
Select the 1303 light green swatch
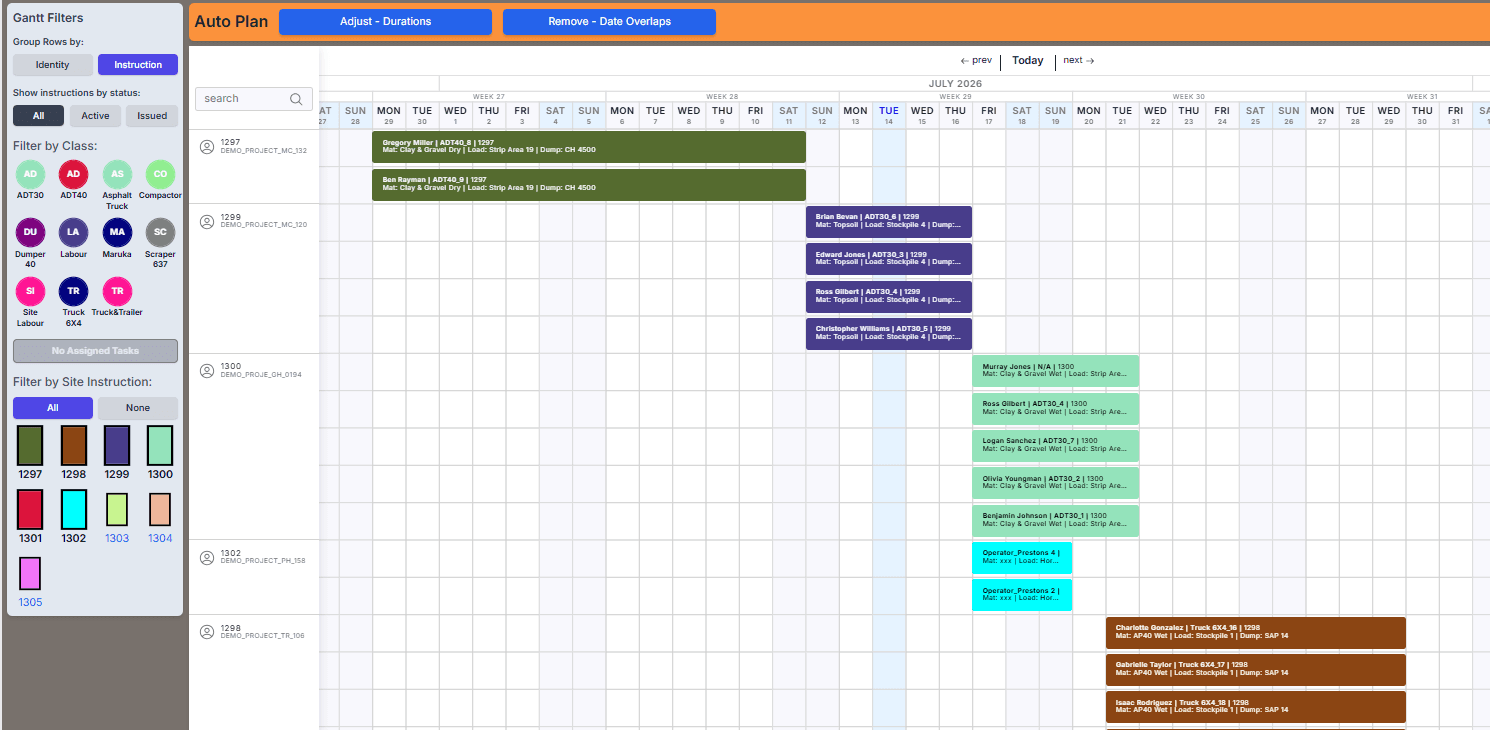point(117,509)
